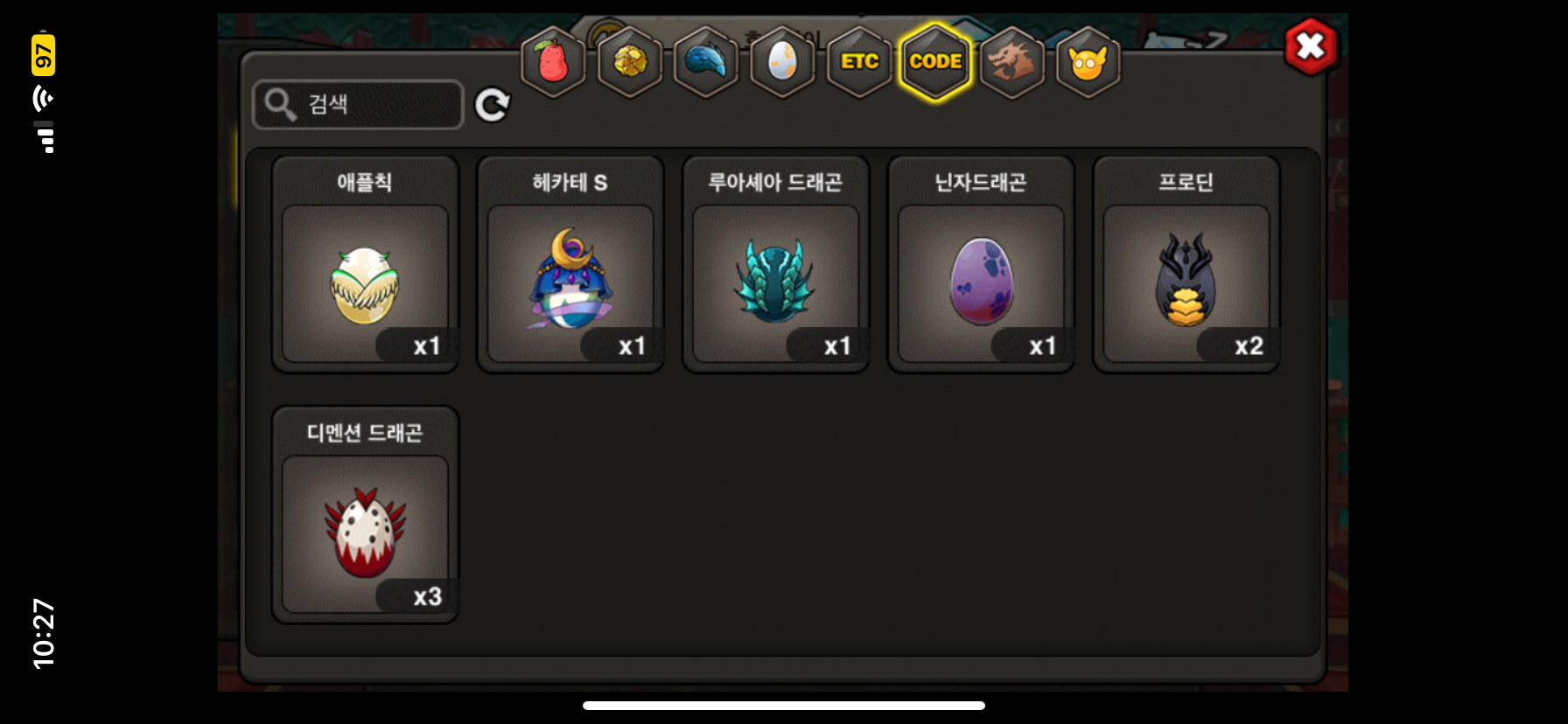Open the brown dragon category tab
Viewport: 1568px width, 724px height.
tap(1012, 62)
